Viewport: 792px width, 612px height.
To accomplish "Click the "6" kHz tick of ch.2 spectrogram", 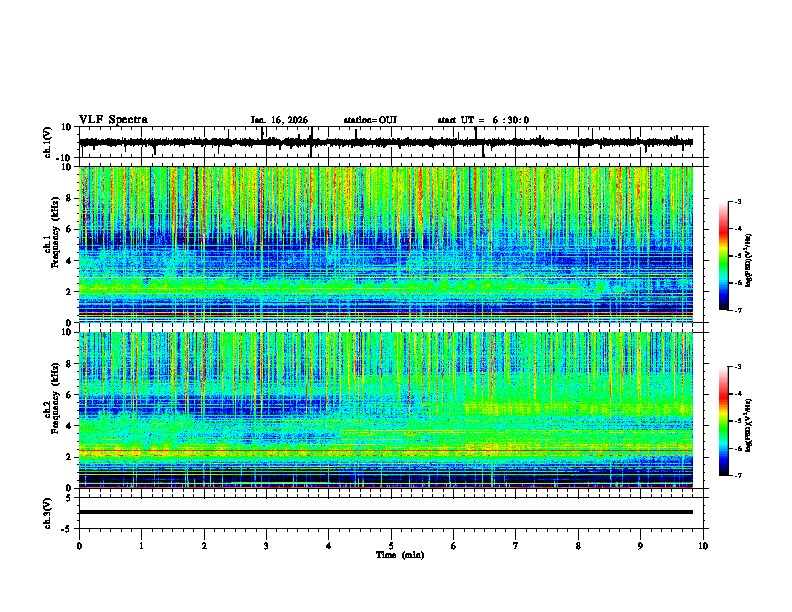I will [70, 394].
